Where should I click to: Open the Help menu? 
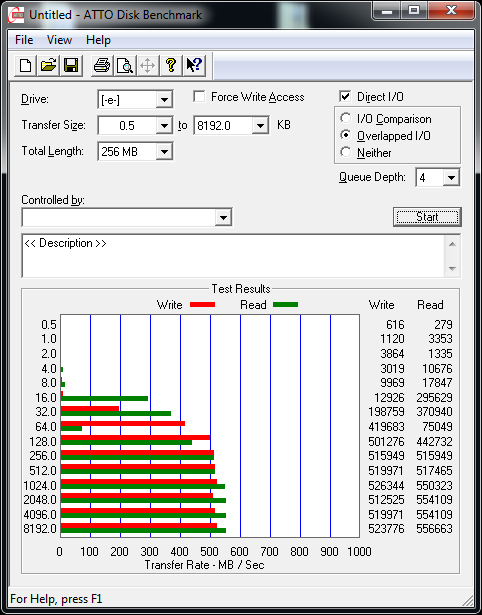(x=98, y=40)
